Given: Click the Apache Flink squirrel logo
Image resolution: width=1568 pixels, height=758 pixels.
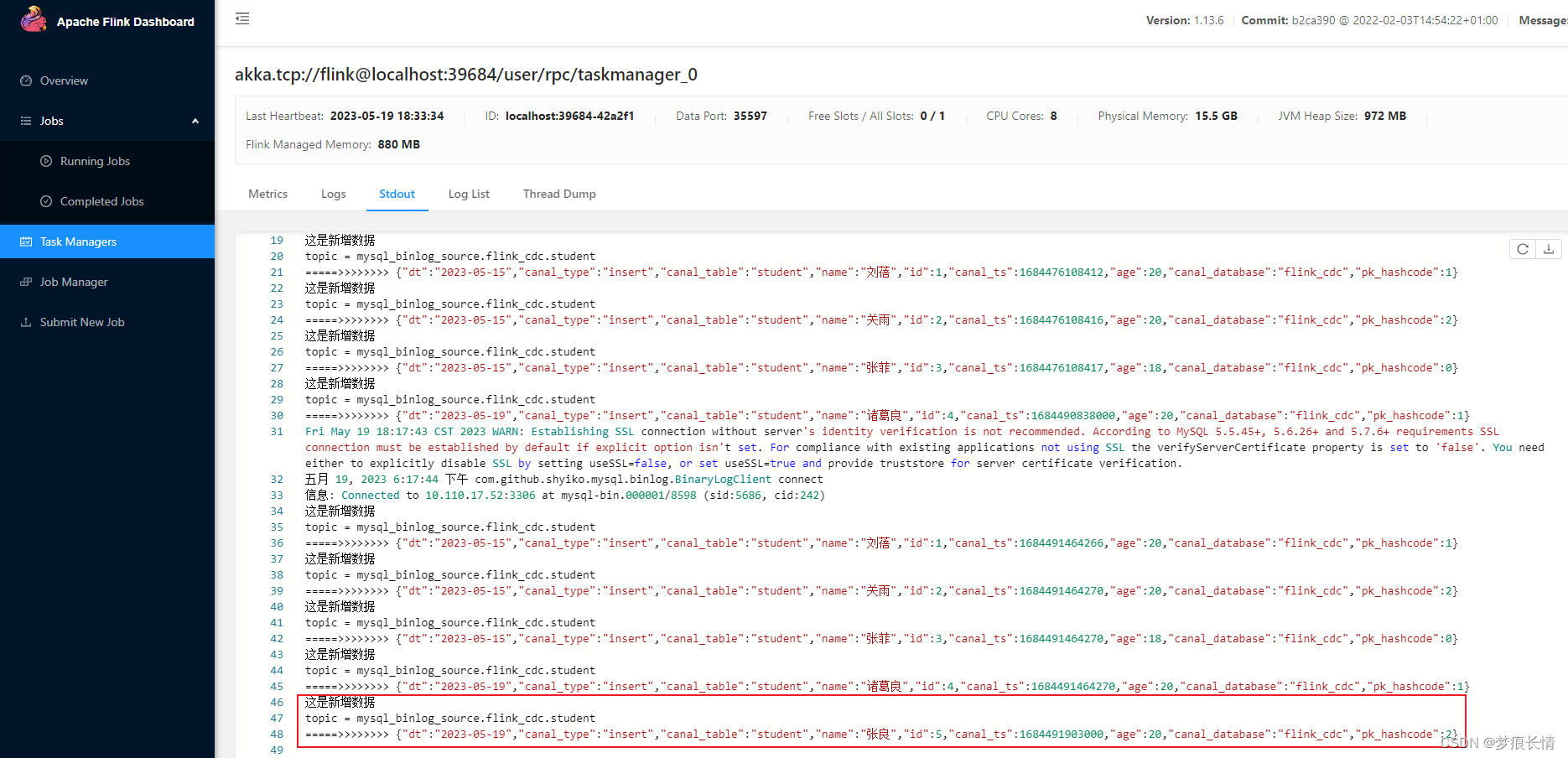Looking at the screenshot, I should click(34, 19).
